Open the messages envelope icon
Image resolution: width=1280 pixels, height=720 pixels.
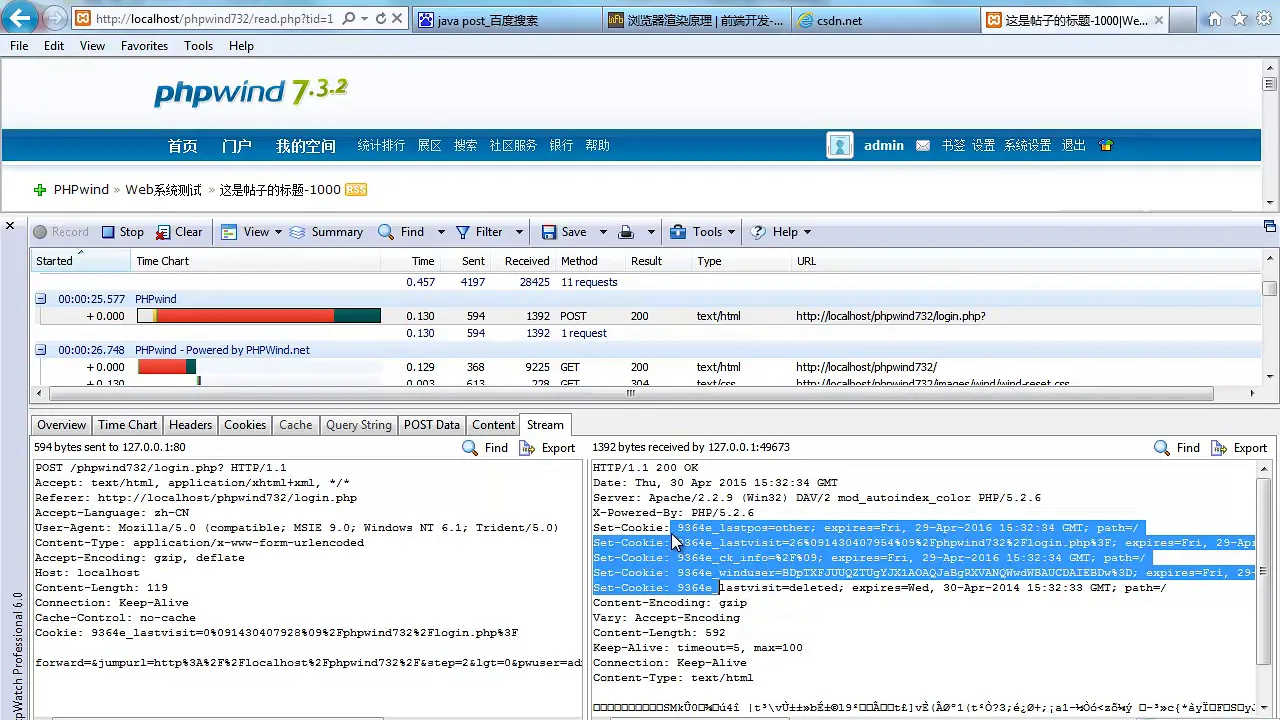click(x=922, y=146)
